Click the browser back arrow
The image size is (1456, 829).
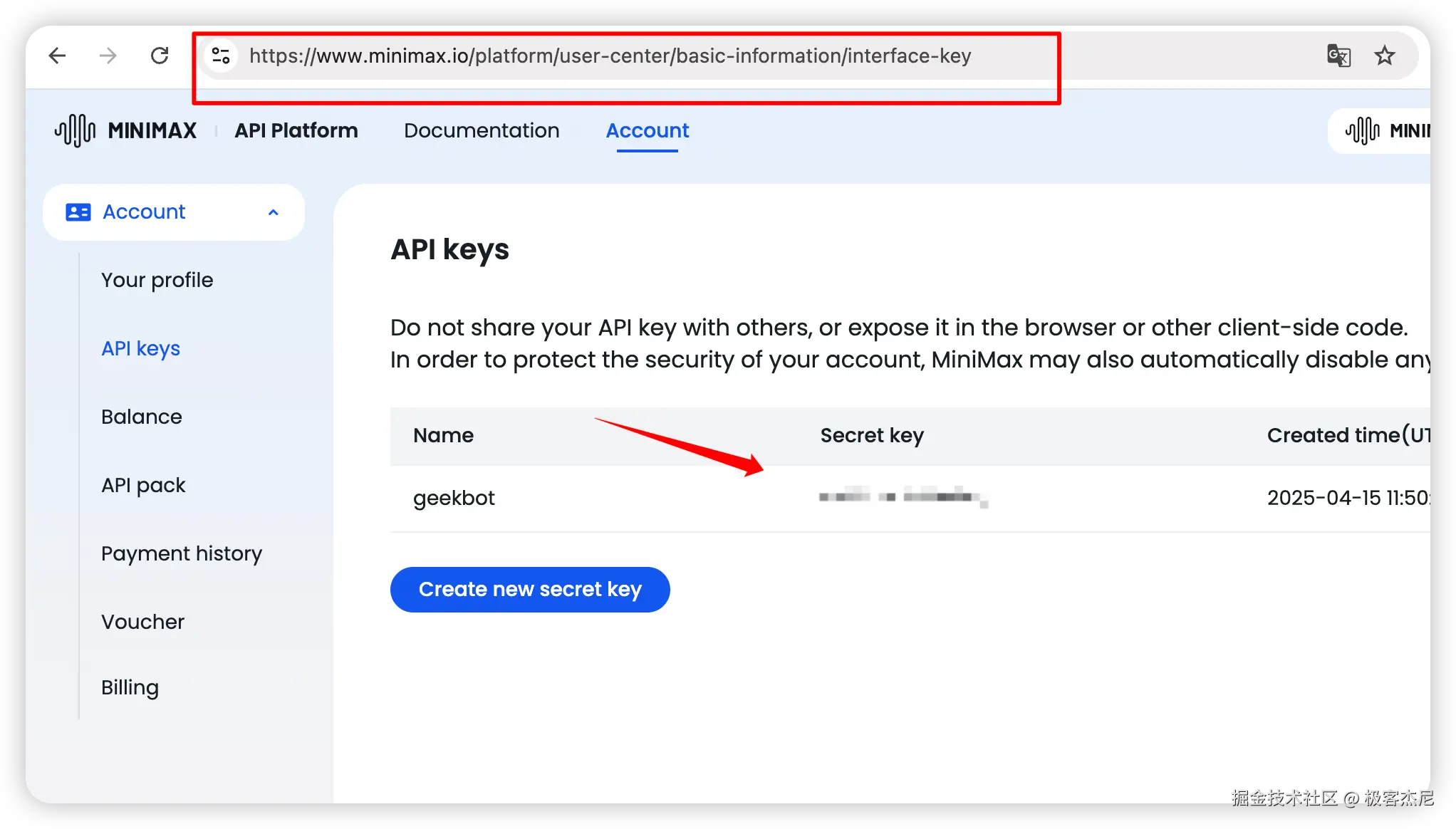tap(57, 56)
